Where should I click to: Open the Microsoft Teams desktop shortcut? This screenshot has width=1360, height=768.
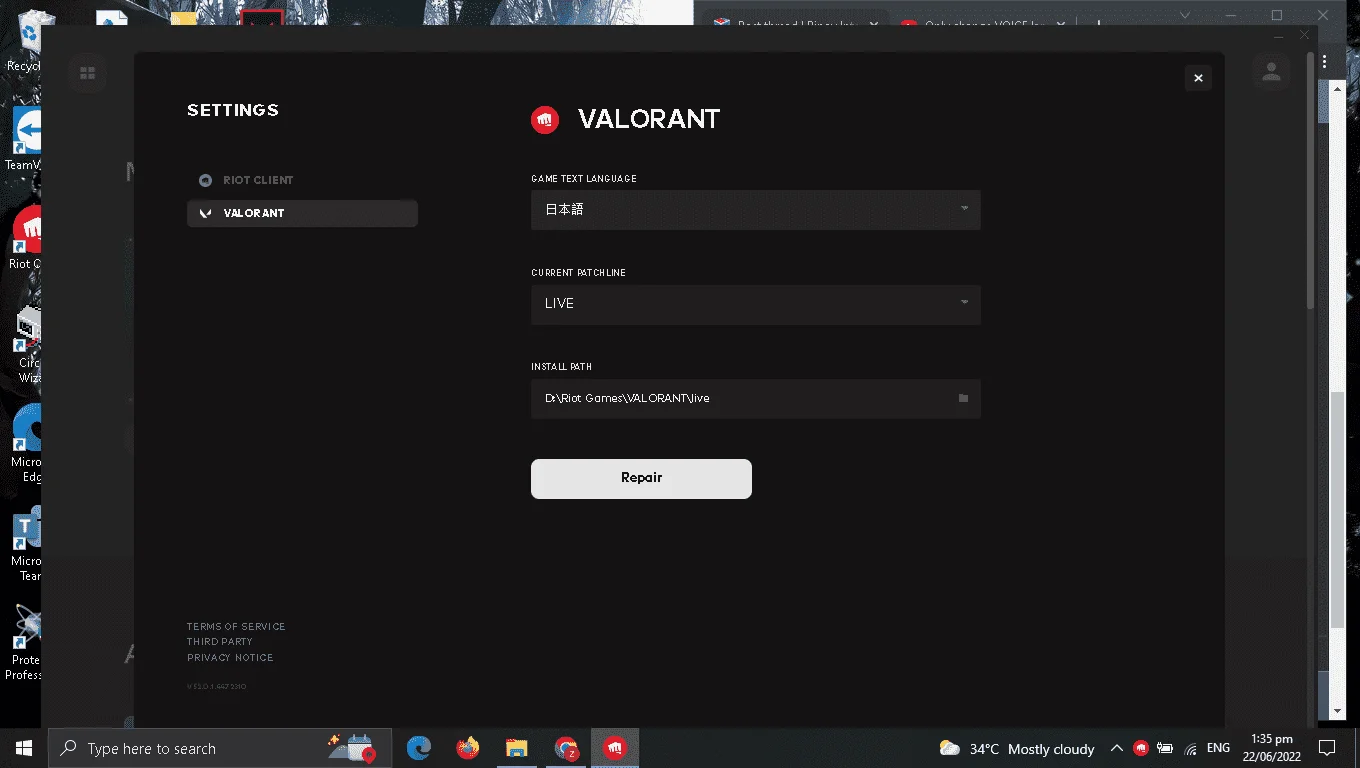click(28, 544)
